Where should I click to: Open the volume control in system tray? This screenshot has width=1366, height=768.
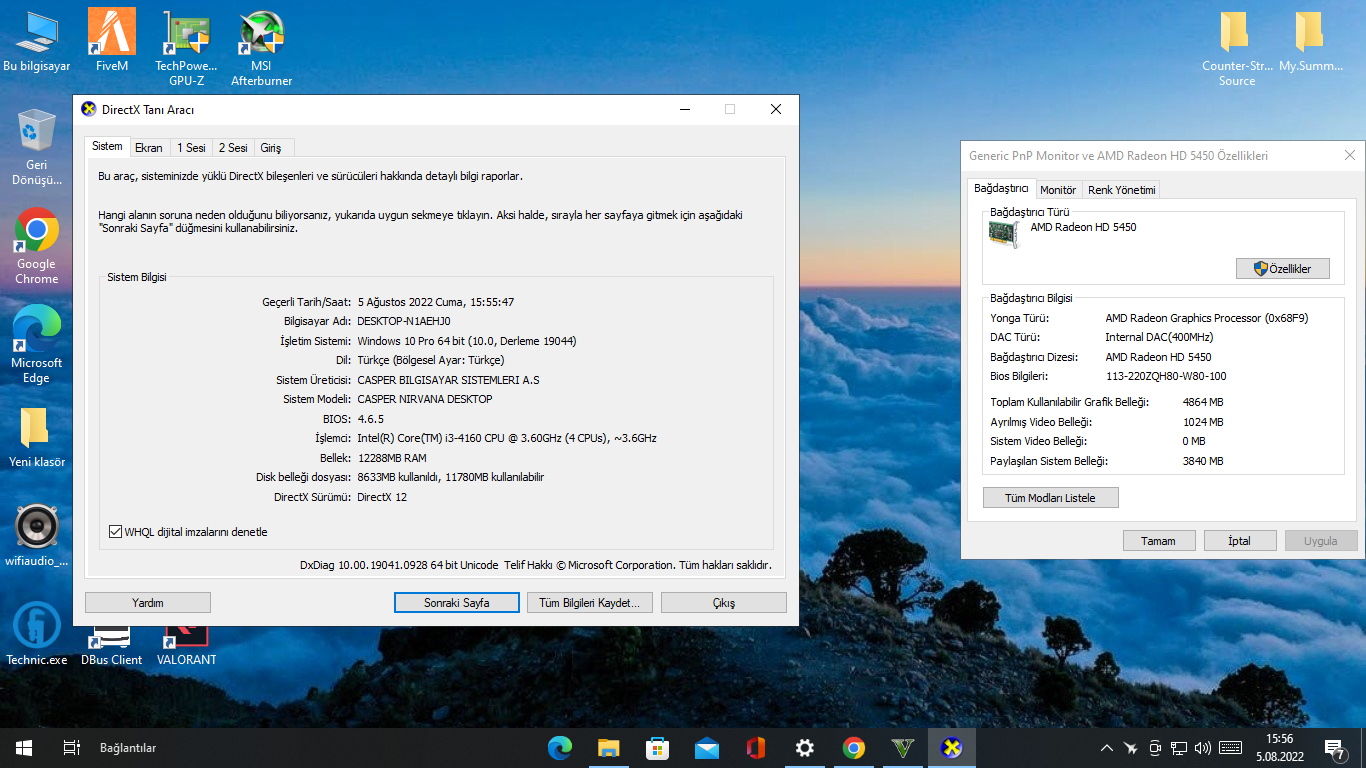pyautogui.click(x=1203, y=748)
